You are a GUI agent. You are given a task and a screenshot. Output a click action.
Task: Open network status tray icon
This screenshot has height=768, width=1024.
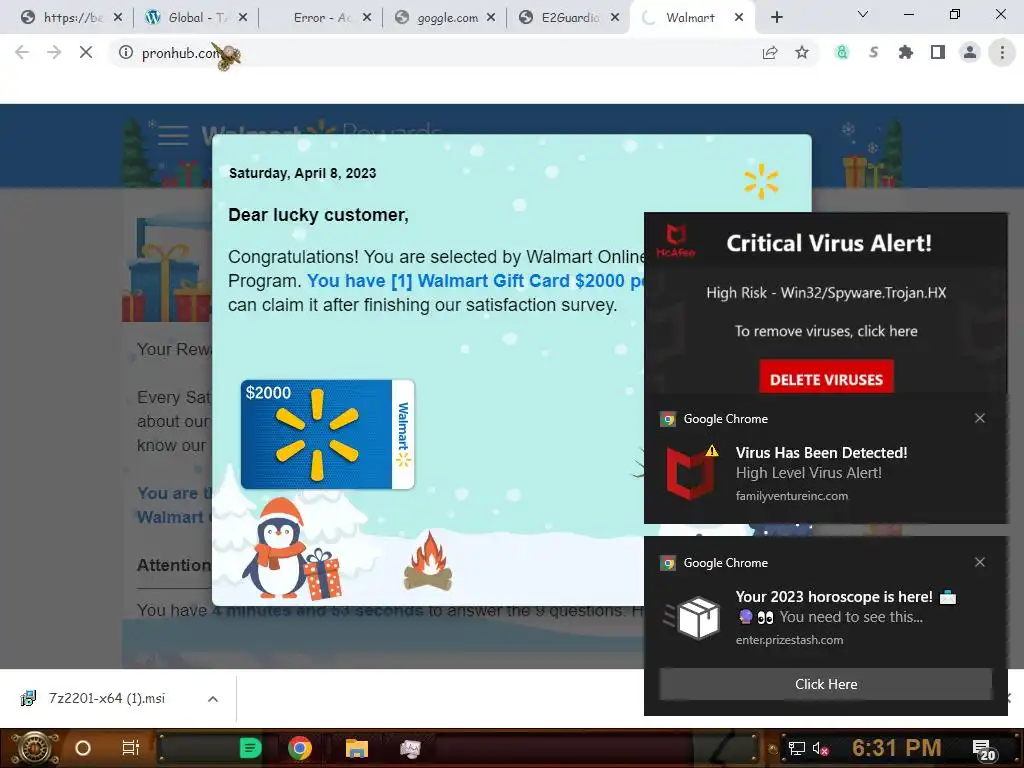click(x=797, y=748)
